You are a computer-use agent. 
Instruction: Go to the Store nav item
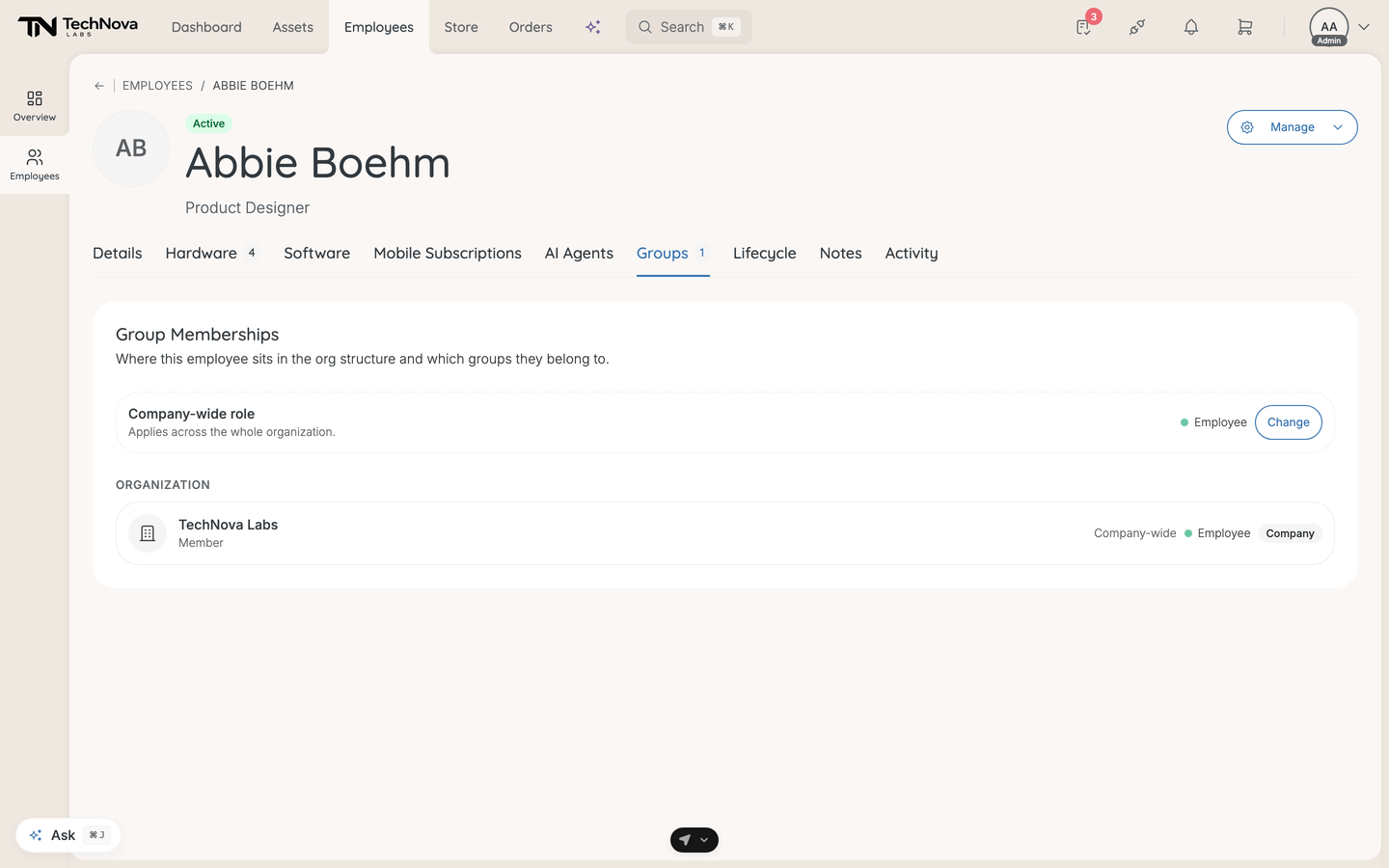[461, 27]
